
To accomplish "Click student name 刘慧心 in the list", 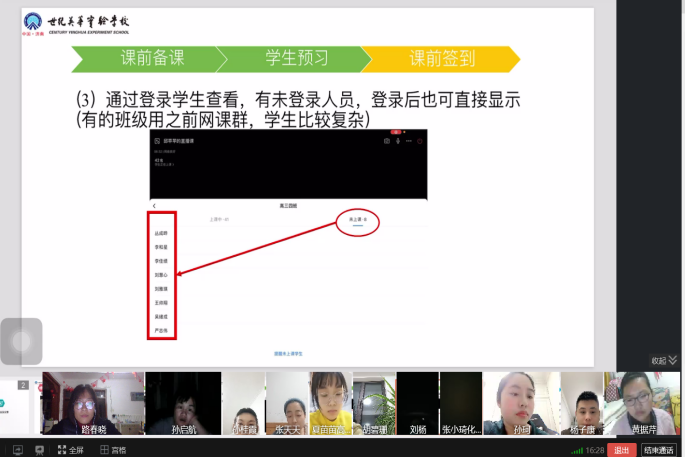I will click(x=160, y=274).
